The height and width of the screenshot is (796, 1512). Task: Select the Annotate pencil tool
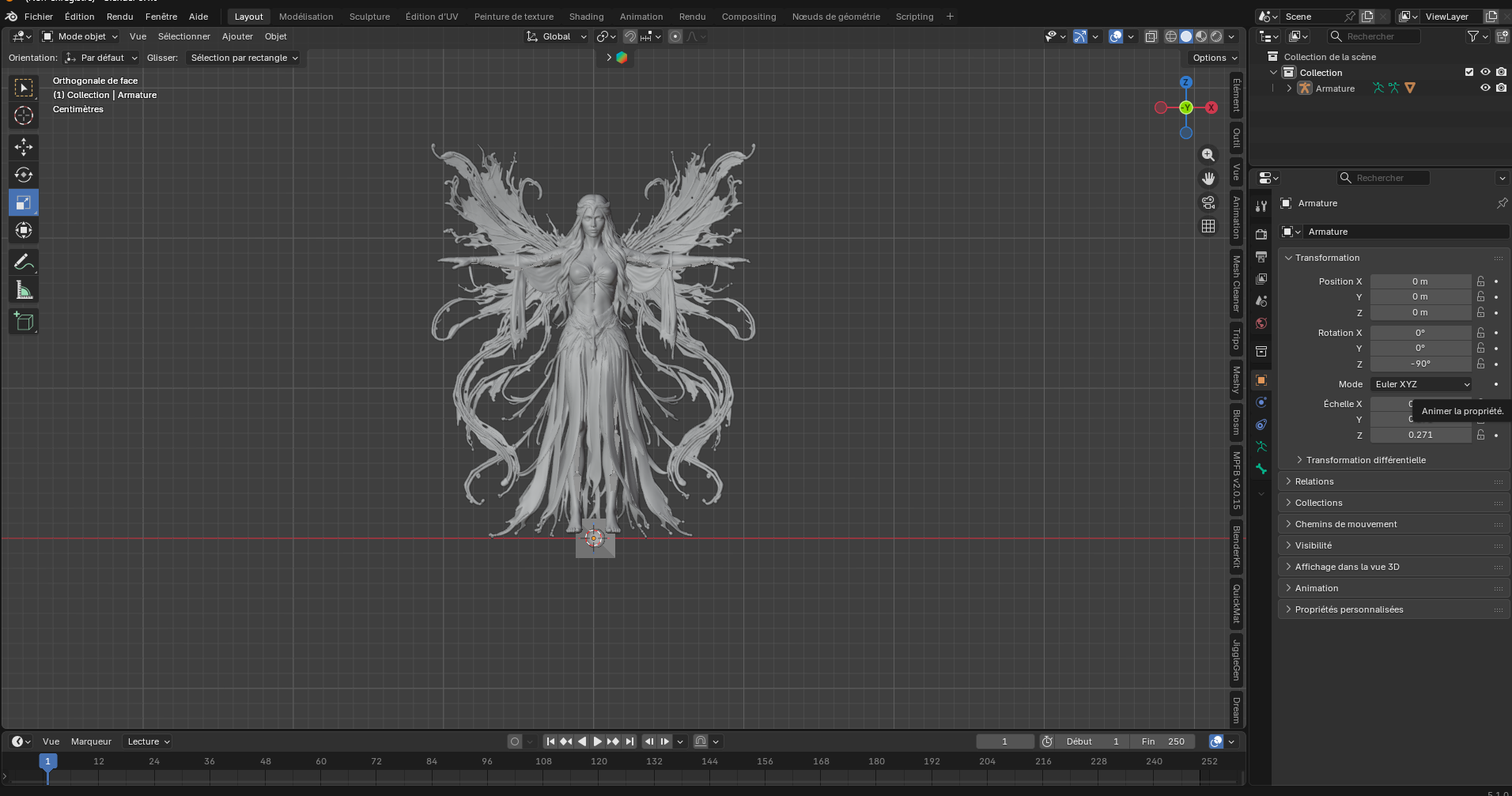pyautogui.click(x=24, y=262)
